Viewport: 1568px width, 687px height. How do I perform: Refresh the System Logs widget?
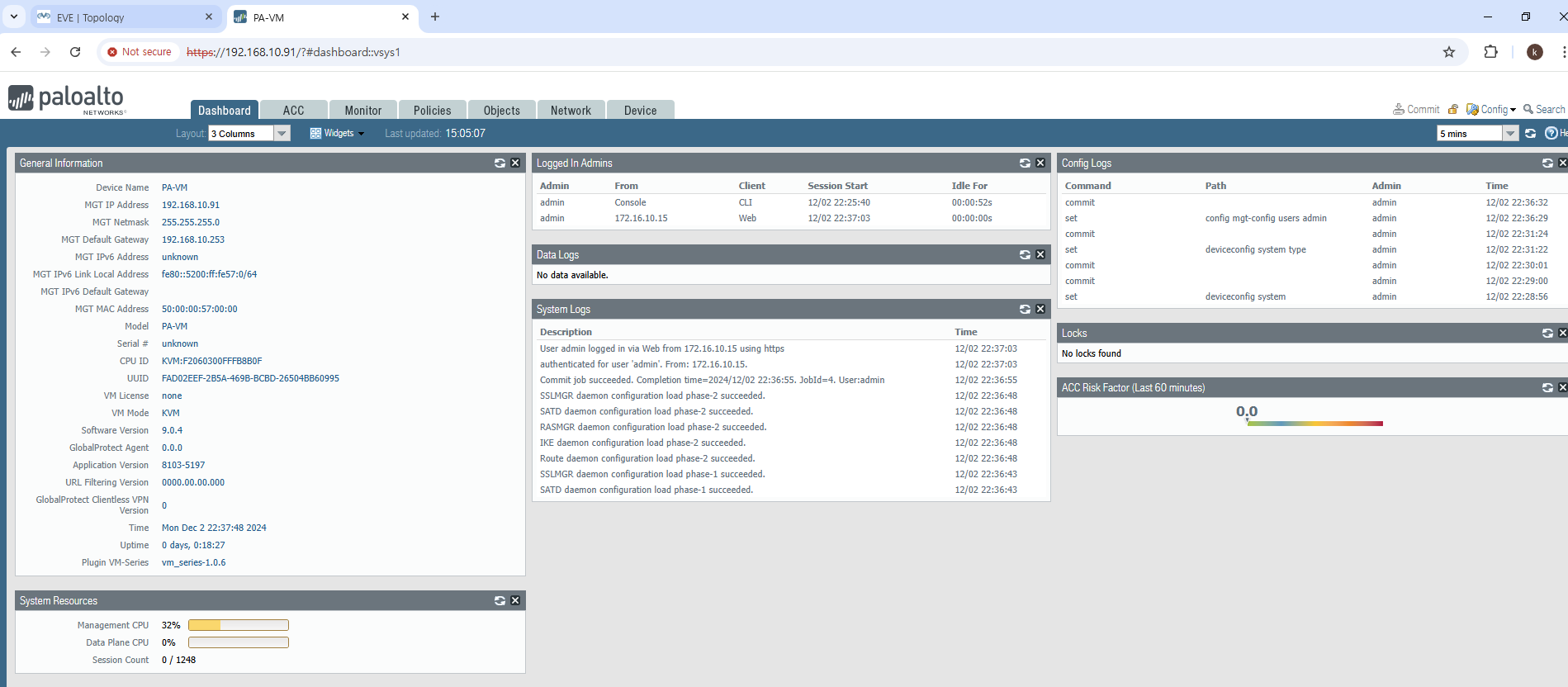(1025, 310)
